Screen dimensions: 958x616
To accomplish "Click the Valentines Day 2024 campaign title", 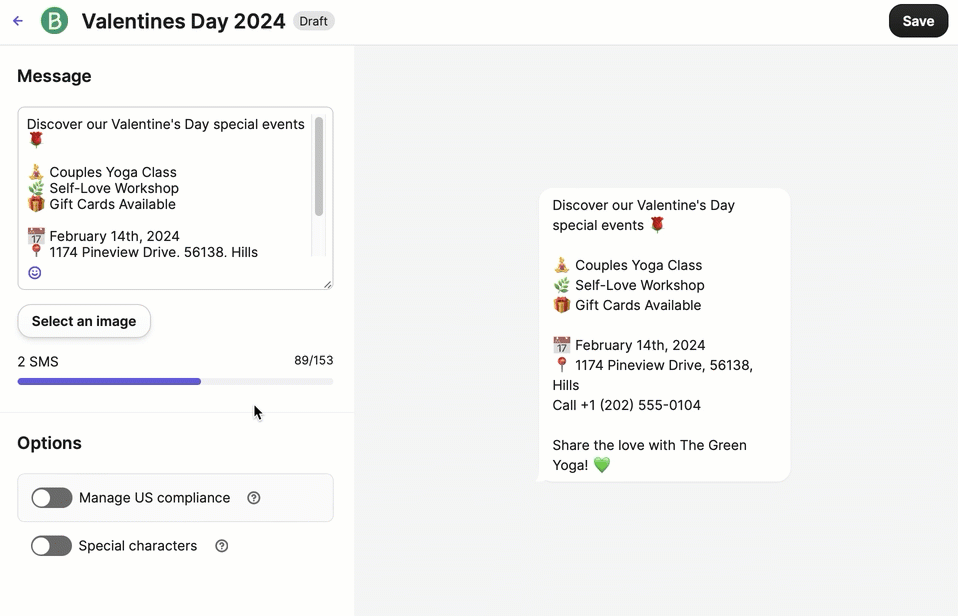I will click(x=183, y=21).
